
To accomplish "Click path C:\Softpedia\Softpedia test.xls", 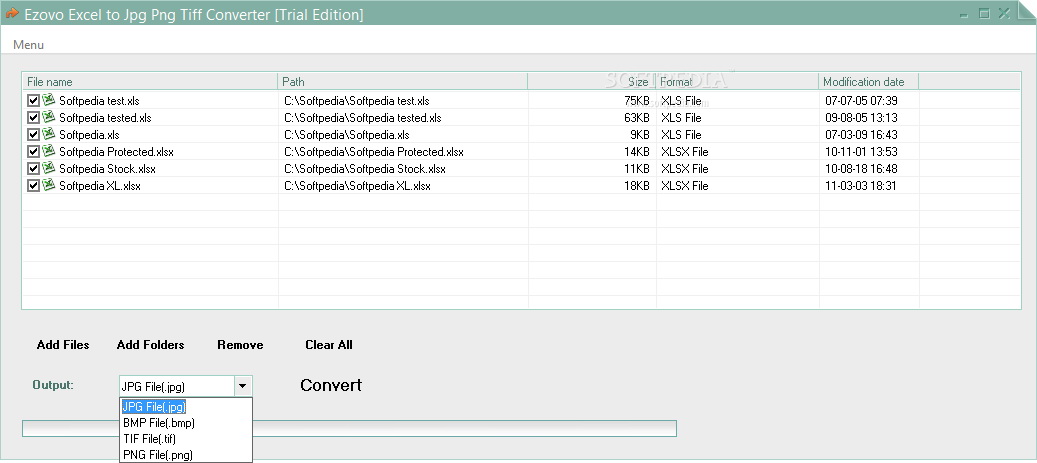I will (x=357, y=101).
